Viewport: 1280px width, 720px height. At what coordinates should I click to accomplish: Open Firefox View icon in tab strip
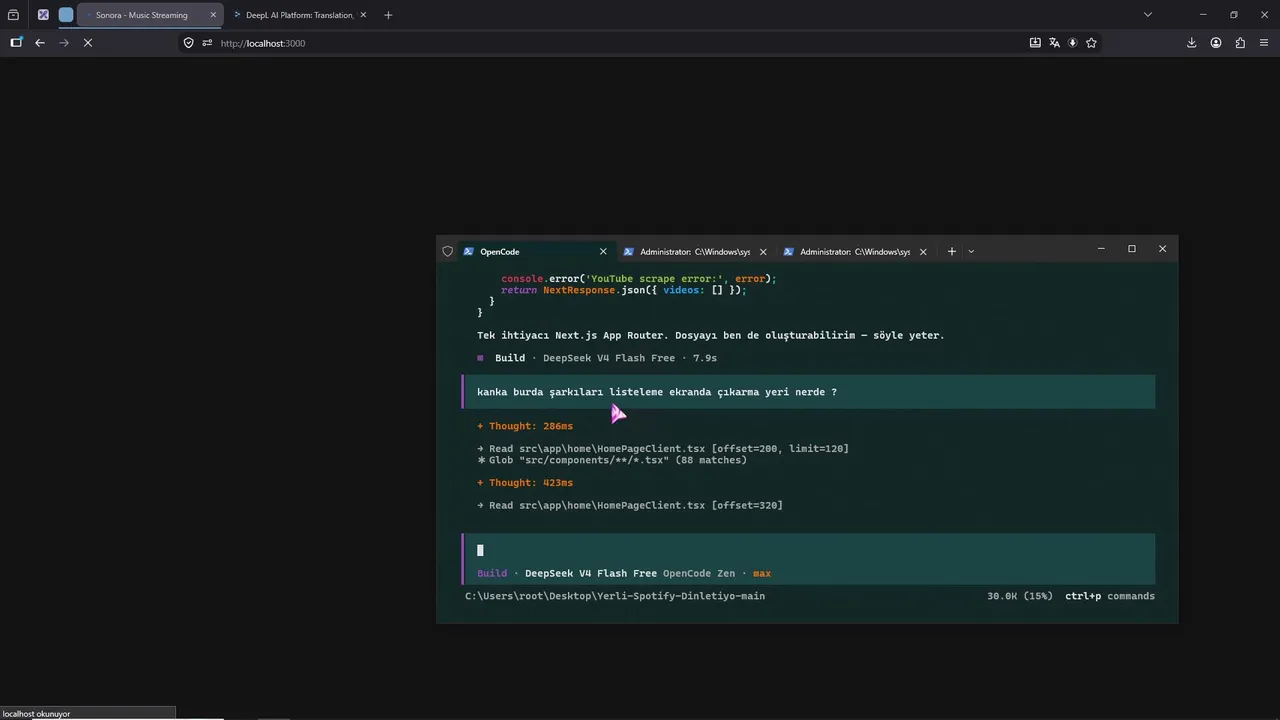click(x=13, y=15)
